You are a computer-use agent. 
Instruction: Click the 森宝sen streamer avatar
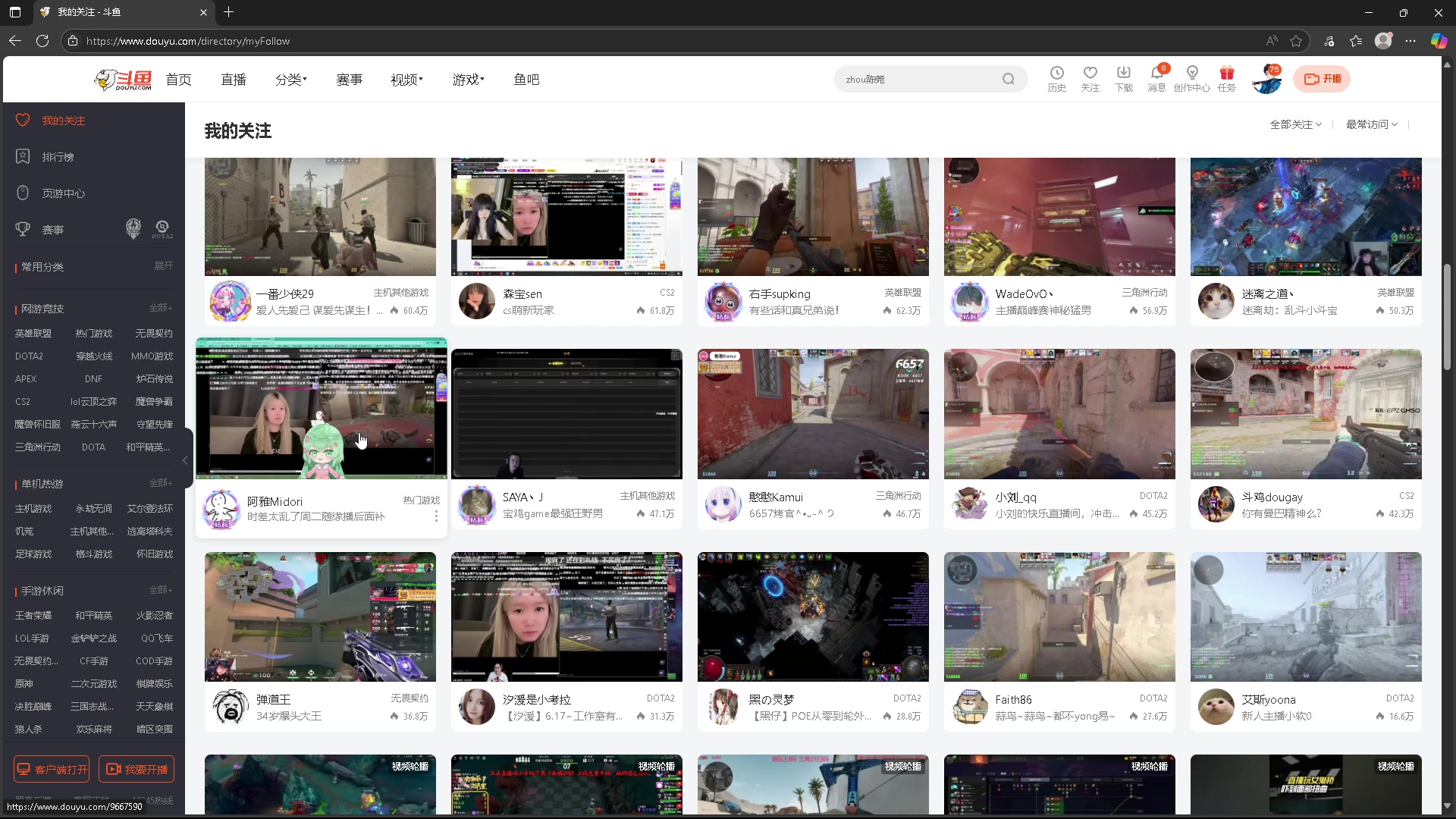point(477,301)
